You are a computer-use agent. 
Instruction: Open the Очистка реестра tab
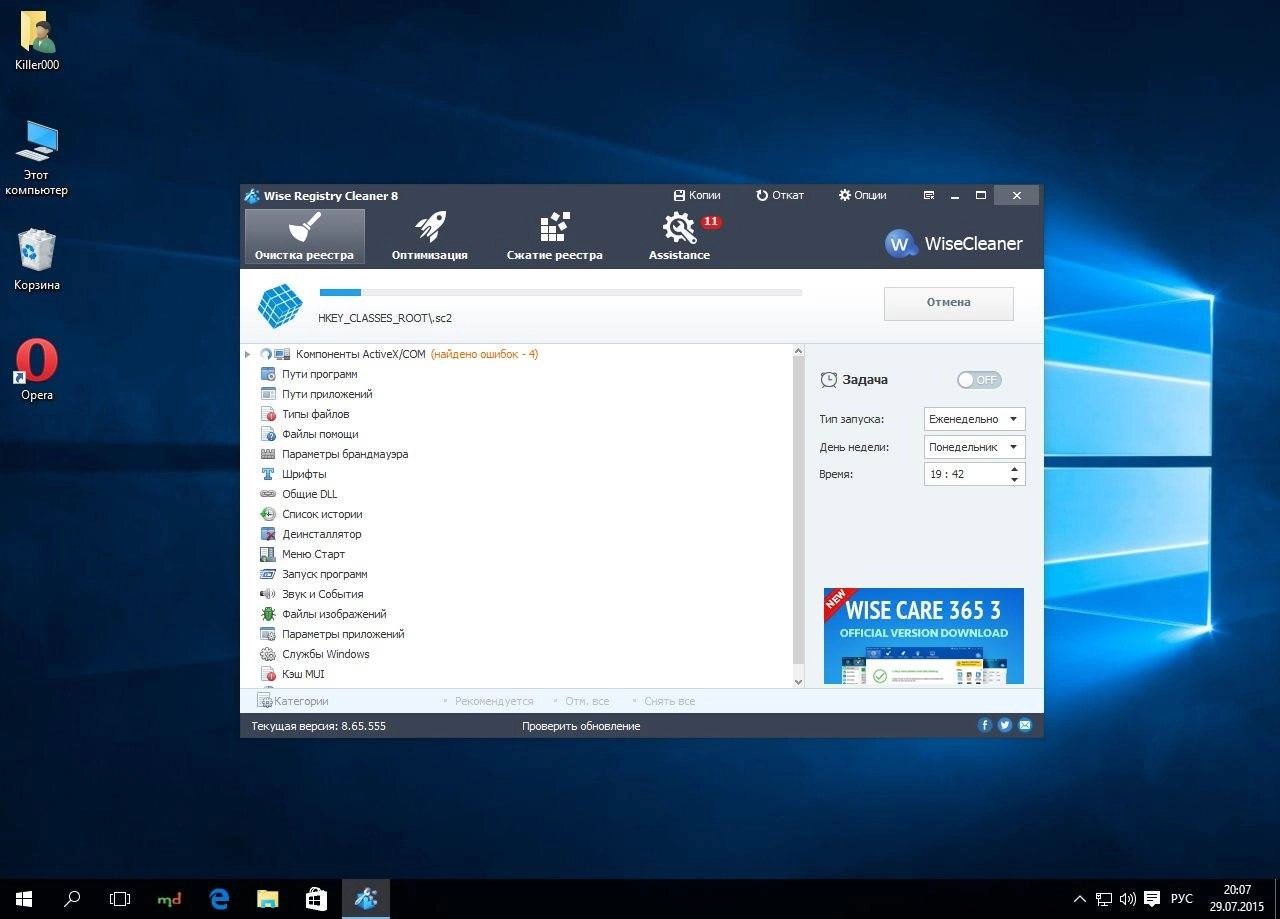point(304,236)
